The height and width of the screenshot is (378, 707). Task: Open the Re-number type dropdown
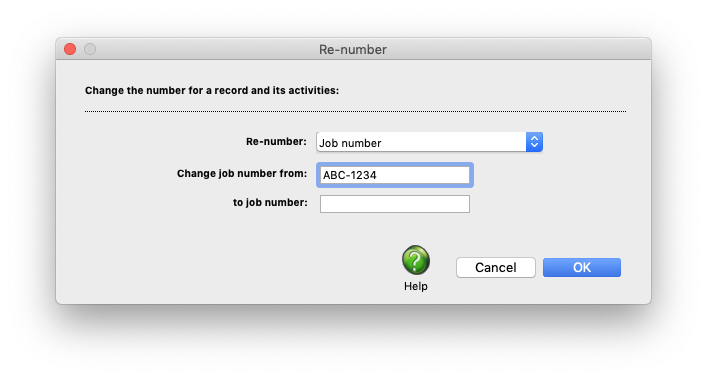click(429, 143)
